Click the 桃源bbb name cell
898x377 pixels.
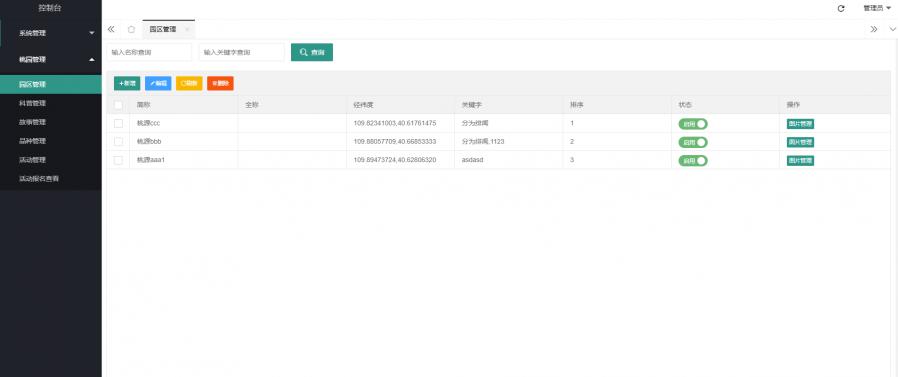[184, 142]
